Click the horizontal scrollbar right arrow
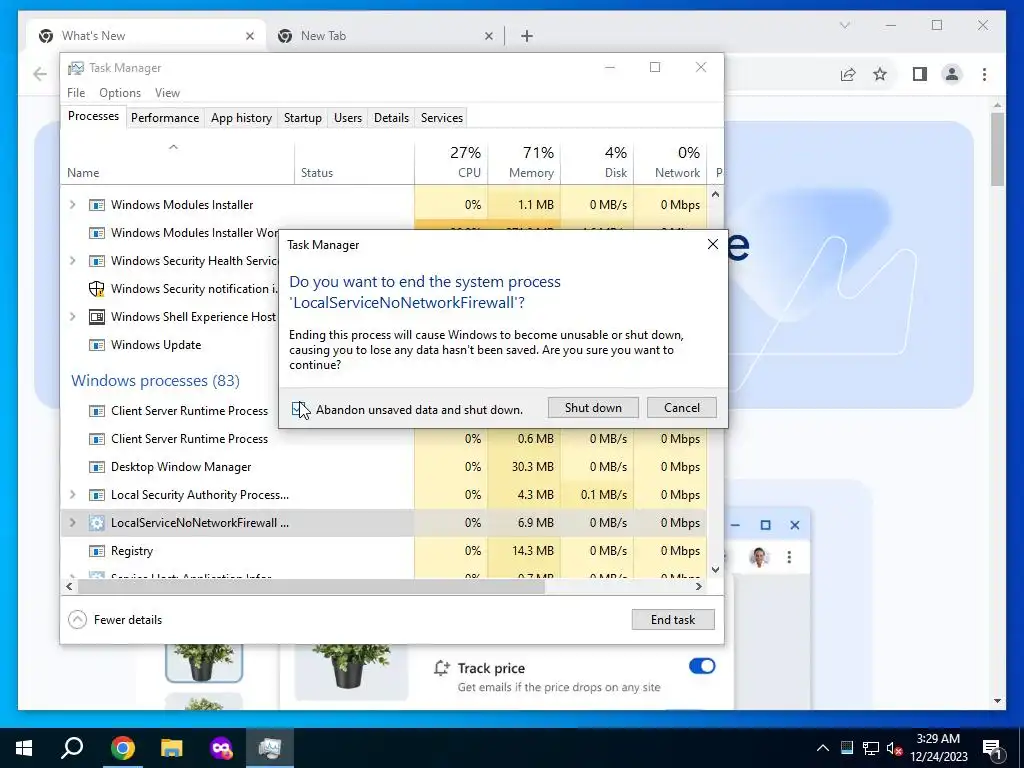 coord(699,586)
